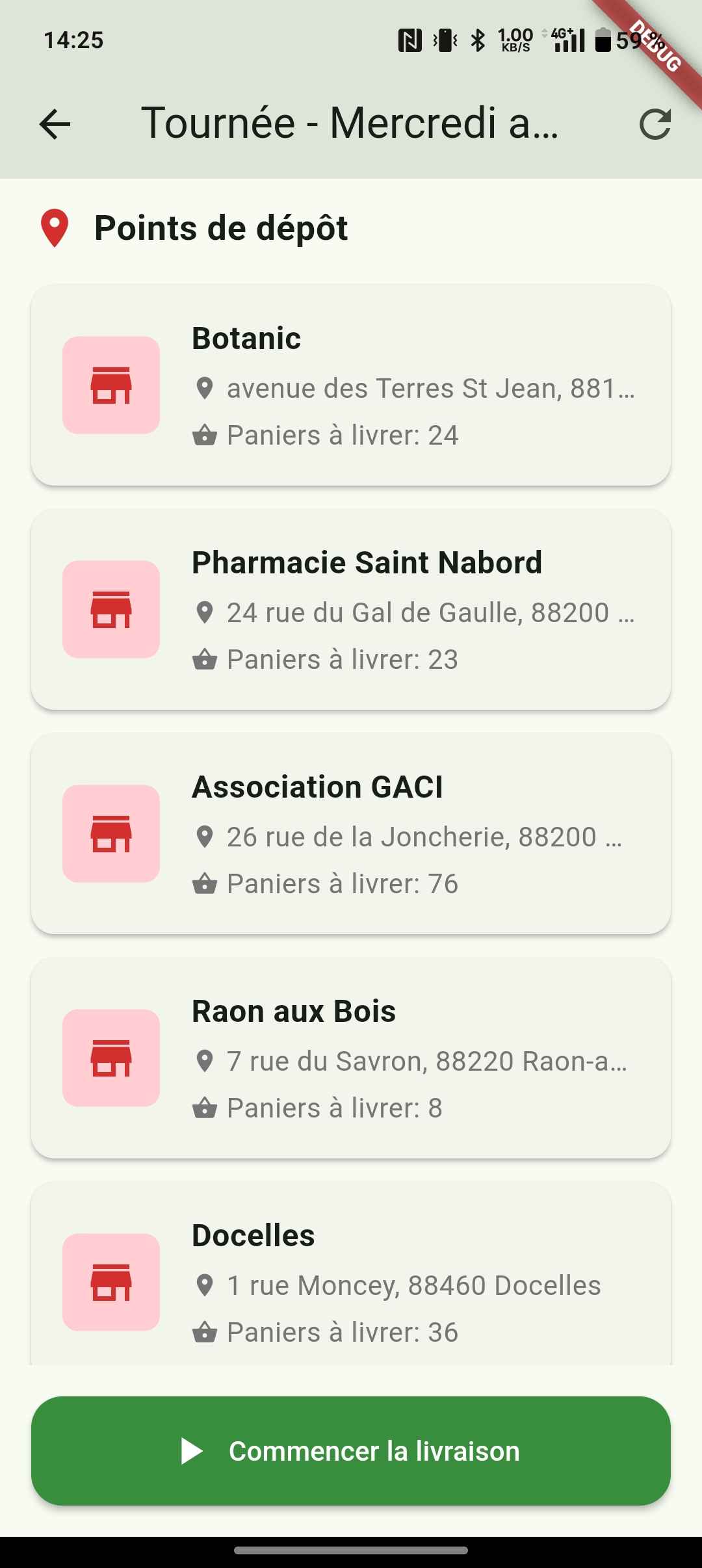Image resolution: width=702 pixels, height=1568 pixels.
Task: Tap the Botanic address avenue des Terres
Action: click(x=430, y=388)
